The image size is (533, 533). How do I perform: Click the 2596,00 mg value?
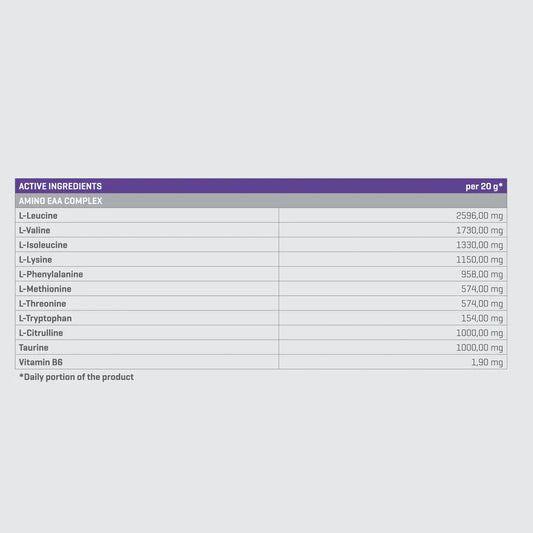pyautogui.click(x=479, y=216)
